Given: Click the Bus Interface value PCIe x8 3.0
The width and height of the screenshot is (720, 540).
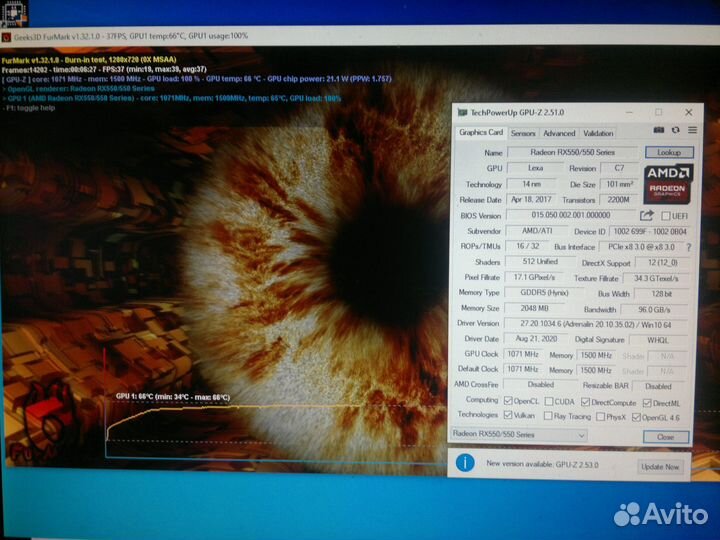Looking at the screenshot, I should pos(641,247).
